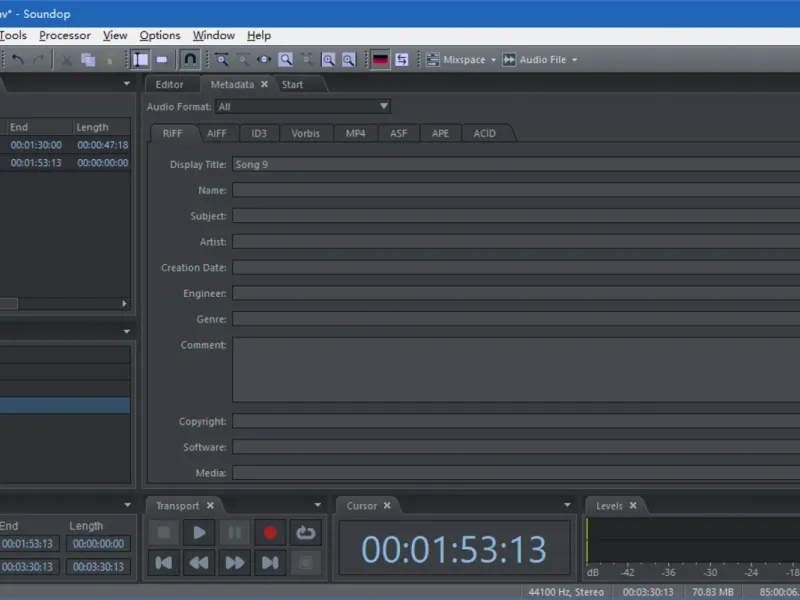The image size is (800, 600).
Task: Click the fast forward transport button
Action: point(234,563)
